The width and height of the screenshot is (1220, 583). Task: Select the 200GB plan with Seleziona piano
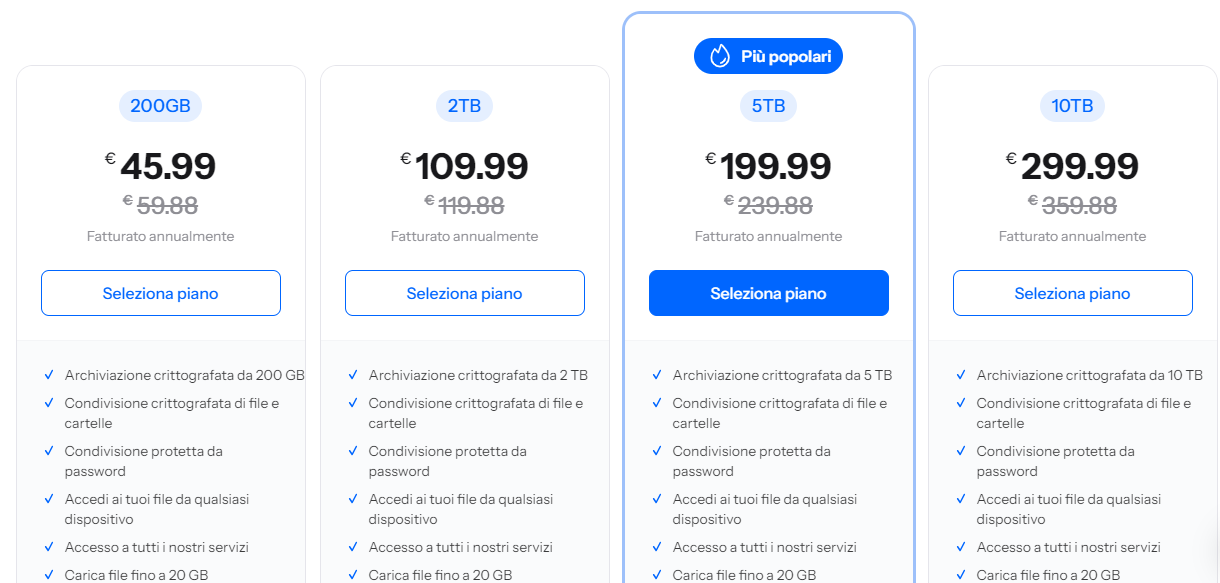click(x=161, y=293)
